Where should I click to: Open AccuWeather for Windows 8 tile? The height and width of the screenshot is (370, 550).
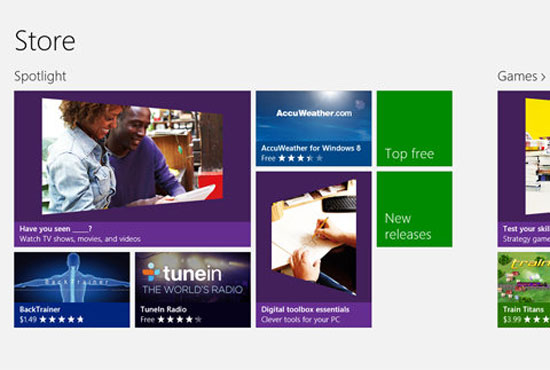tap(314, 128)
